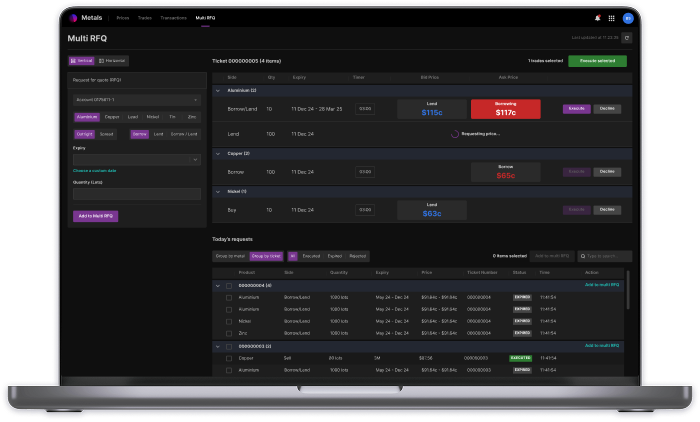Screen dimensions: 700x422
Task: Clear the Account selection with the X
Action: [x=194, y=99]
